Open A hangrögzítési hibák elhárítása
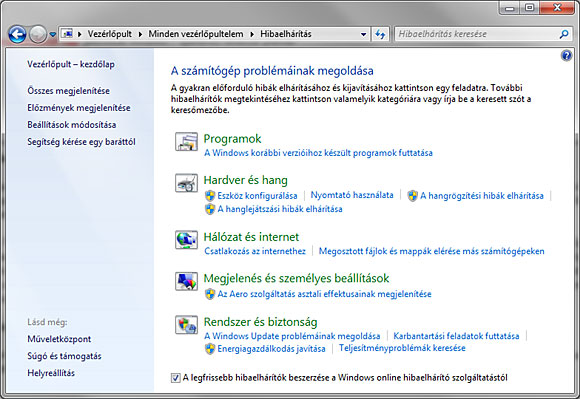Screen dimensions: 580x399 point(482,196)
